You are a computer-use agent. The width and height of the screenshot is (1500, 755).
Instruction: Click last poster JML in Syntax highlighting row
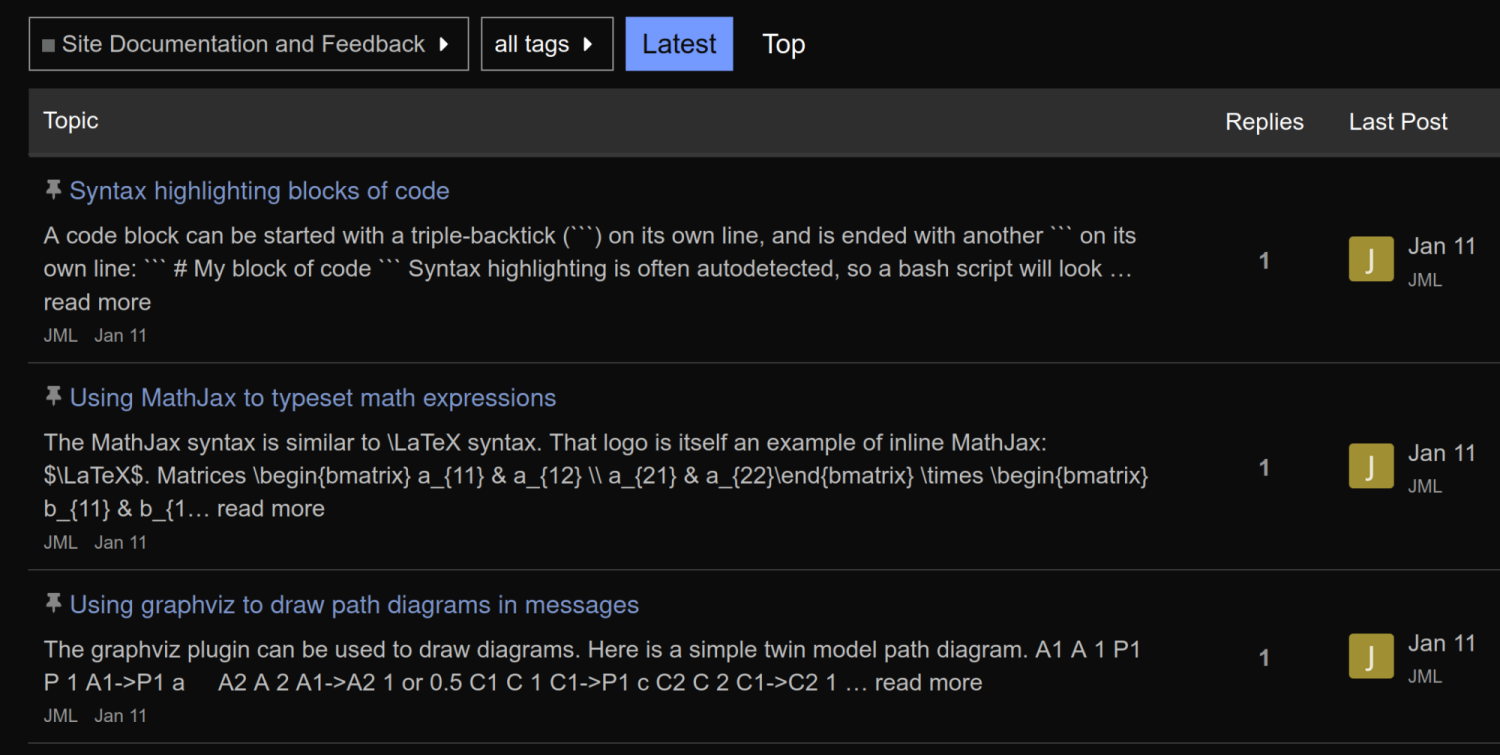1425,280
